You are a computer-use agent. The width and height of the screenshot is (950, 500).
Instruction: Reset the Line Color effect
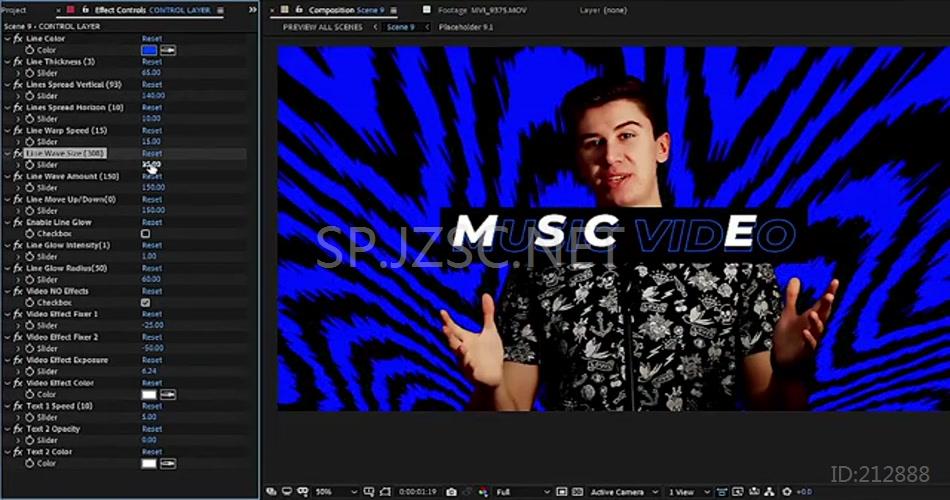tap(152, 39)
